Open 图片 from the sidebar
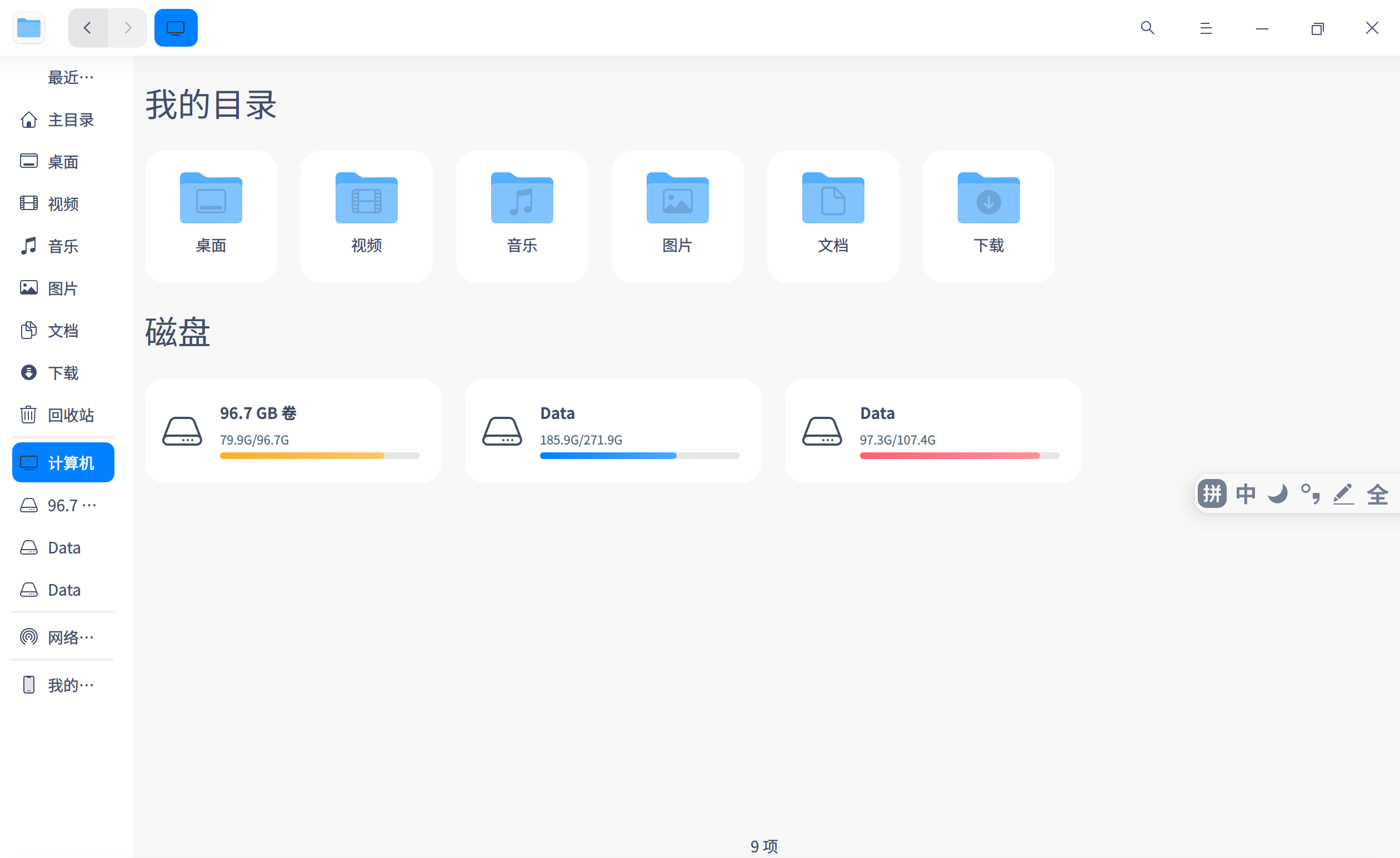This screenshot has width=1400, height=858. coord(62,288)
